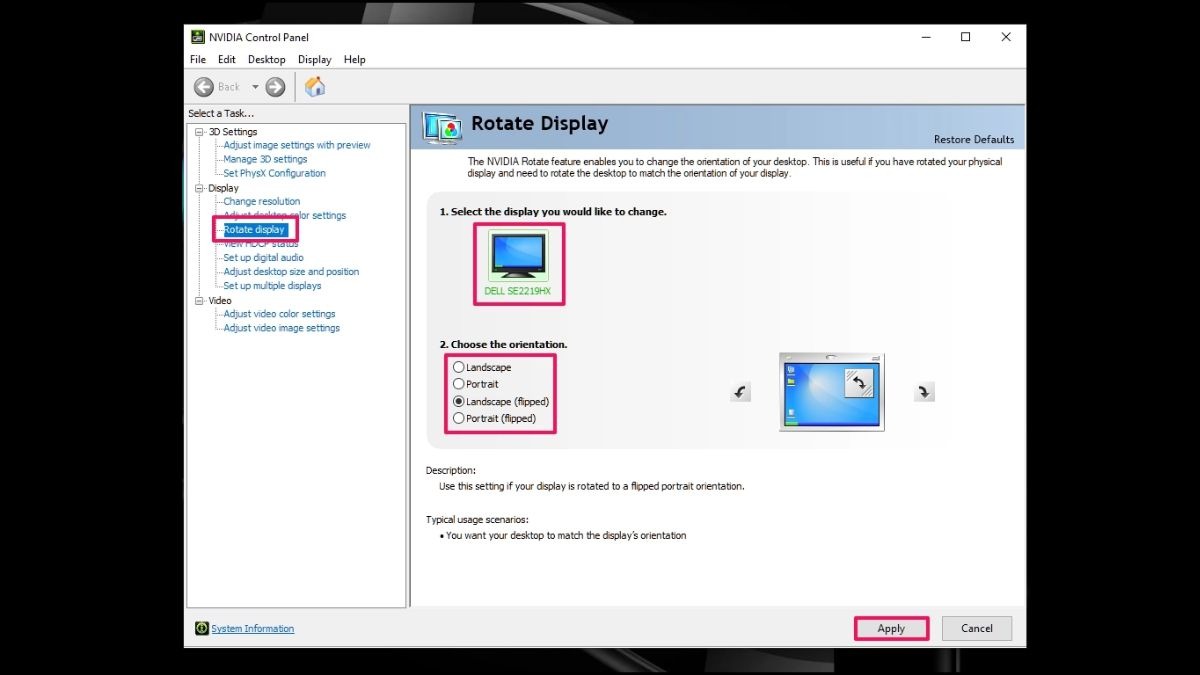Image resolution: width=1200 pixels, height=675 pixels.
Task: Close the NVIDIA Control Panel window
Action: (x=1006, y=37)
